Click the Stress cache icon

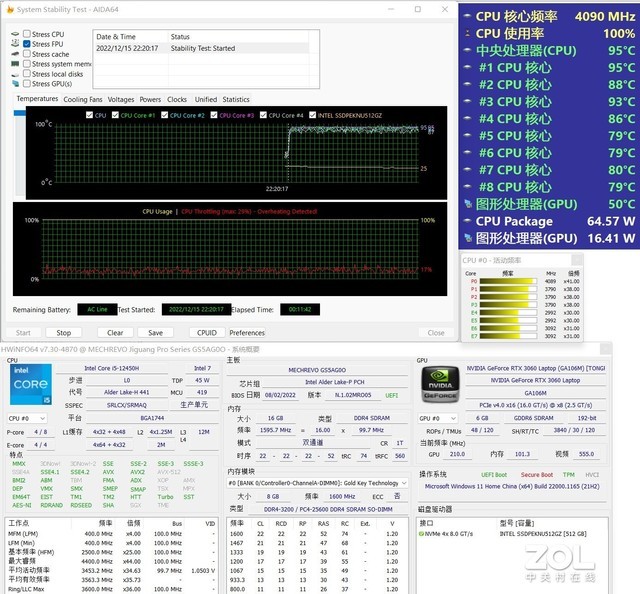[x=15, y=54]
